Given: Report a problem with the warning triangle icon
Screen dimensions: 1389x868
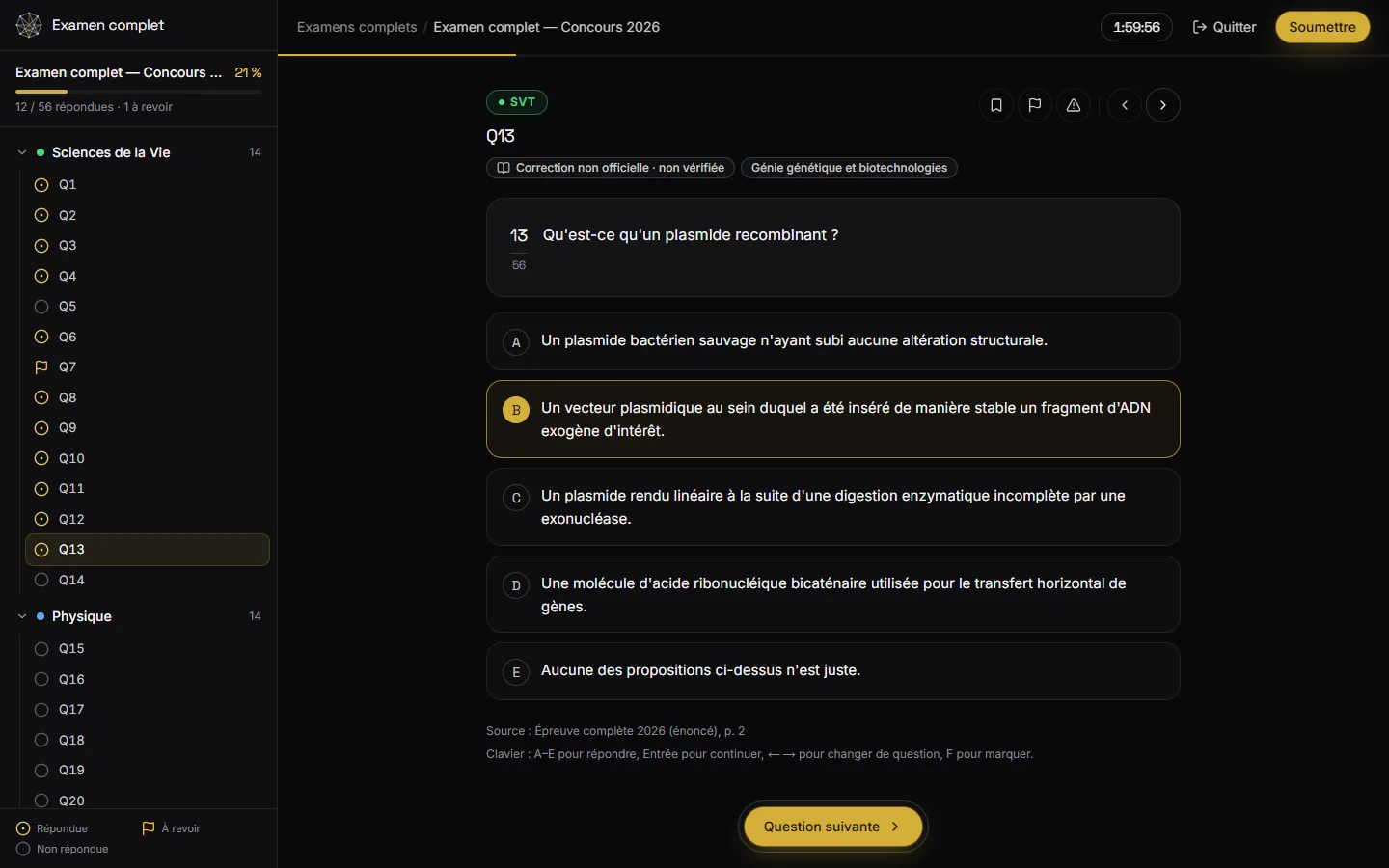Looking at the screenshot, I should pyautogui.click(x=1074, y=105).
